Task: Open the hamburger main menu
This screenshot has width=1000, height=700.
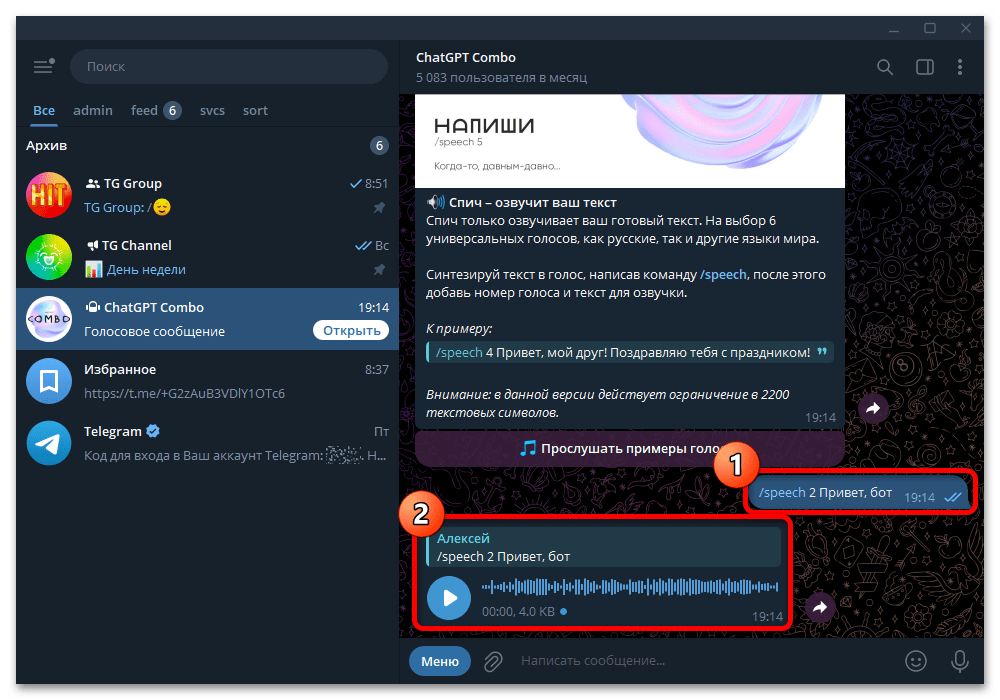Action: point(44,66)
